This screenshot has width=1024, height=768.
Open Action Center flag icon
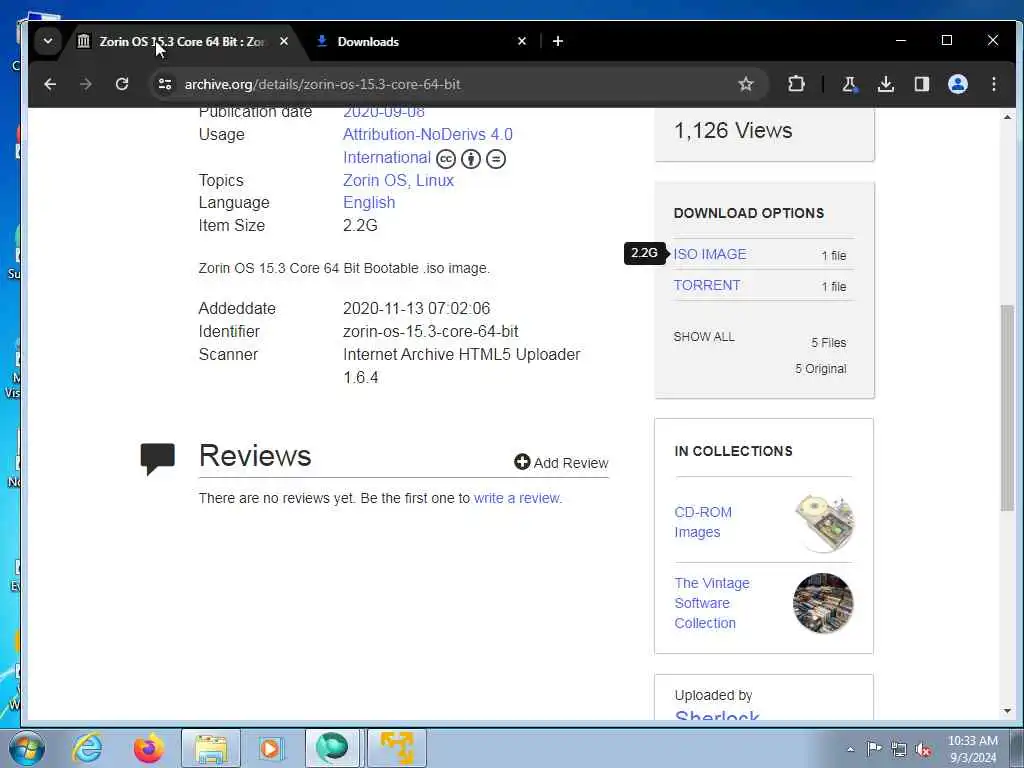point(874,749)
